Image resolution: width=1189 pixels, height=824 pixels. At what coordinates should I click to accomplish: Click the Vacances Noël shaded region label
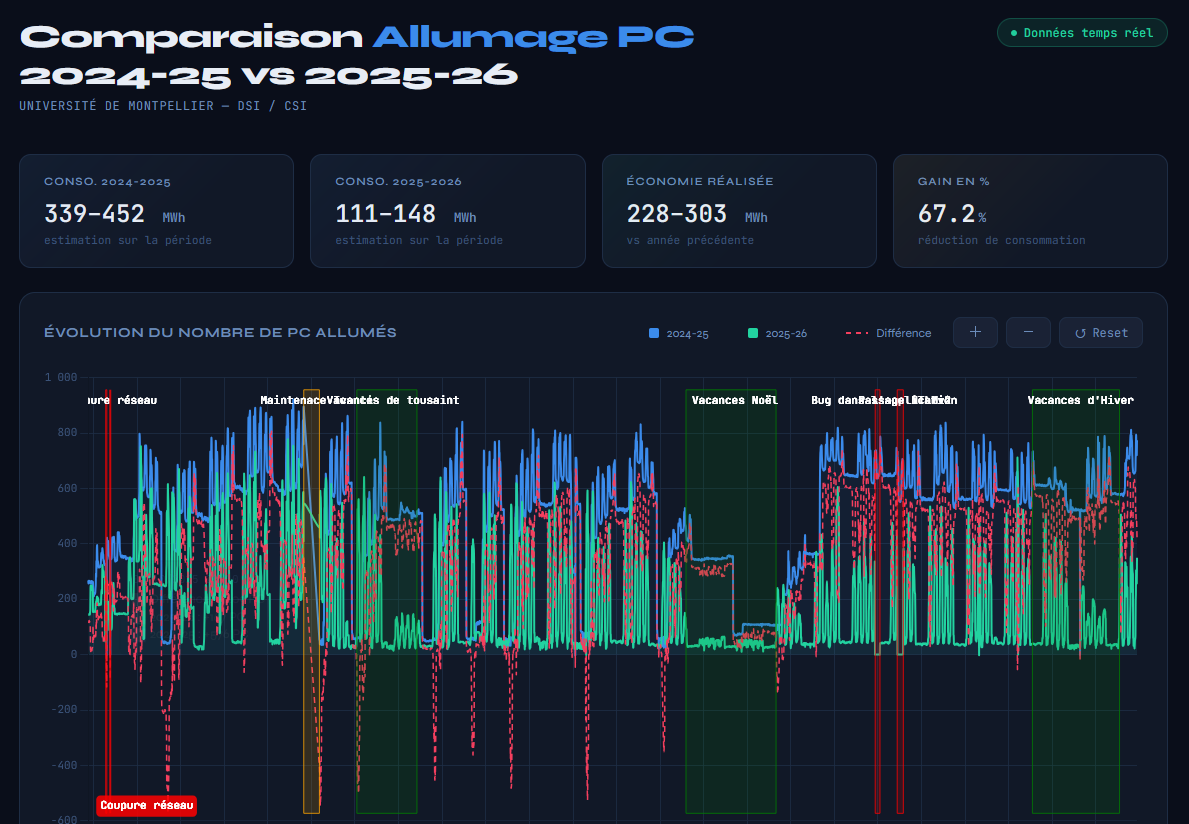point(734,400)
